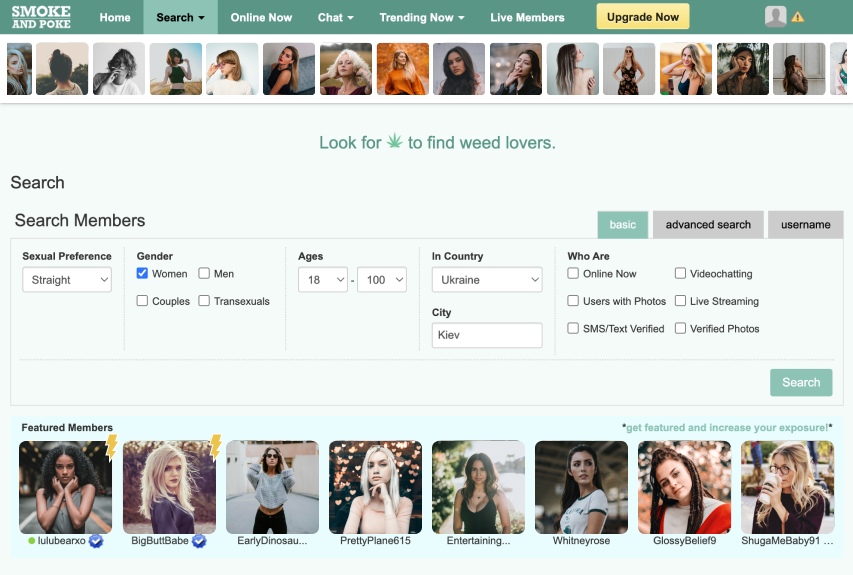Open lulubearxo's profile name link
The width and height of the screenshot is (853, 575).
61,541
